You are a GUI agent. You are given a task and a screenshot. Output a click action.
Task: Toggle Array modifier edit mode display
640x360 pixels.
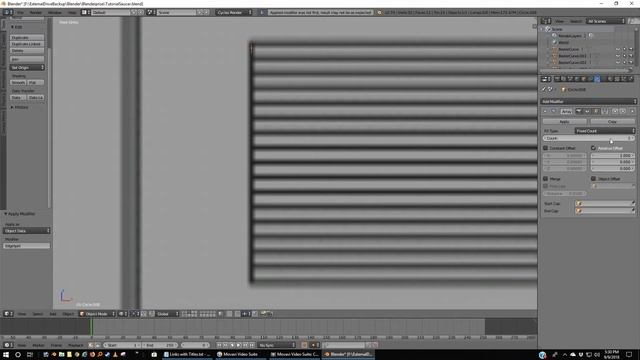point(596,111)
